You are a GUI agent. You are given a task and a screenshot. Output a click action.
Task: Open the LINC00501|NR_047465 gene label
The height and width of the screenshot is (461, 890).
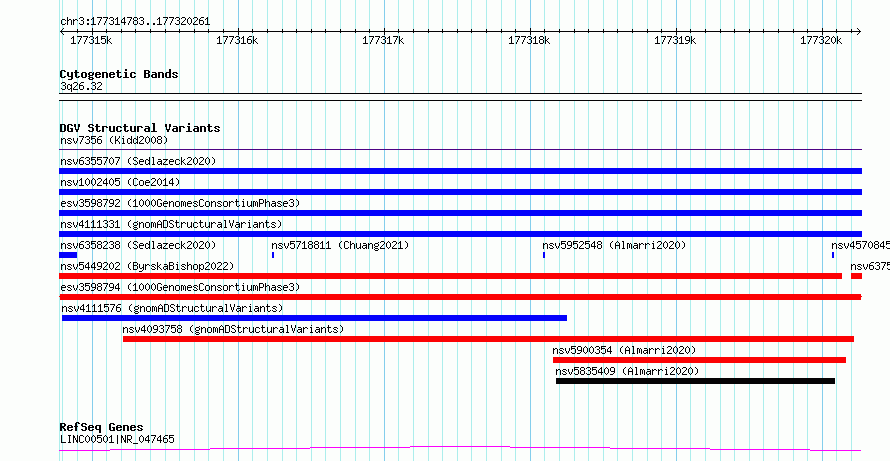pyautogui.click(x=117, y=439)
